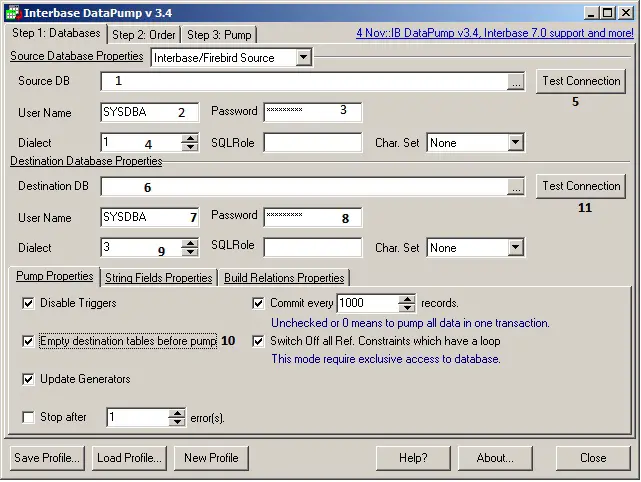
Task: Increase Stop after errors count with up arrow
Action: (x=177, y=413)
